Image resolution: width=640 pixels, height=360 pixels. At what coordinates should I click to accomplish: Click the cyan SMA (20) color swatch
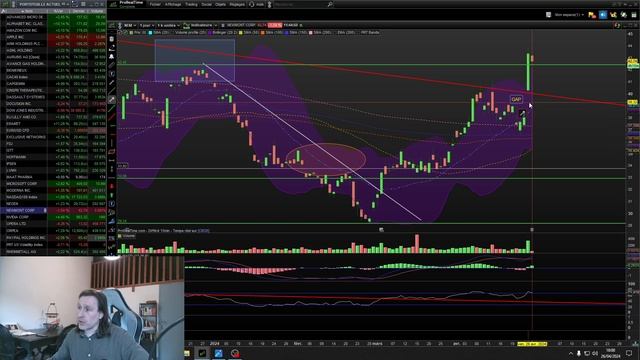coord(151,32)
